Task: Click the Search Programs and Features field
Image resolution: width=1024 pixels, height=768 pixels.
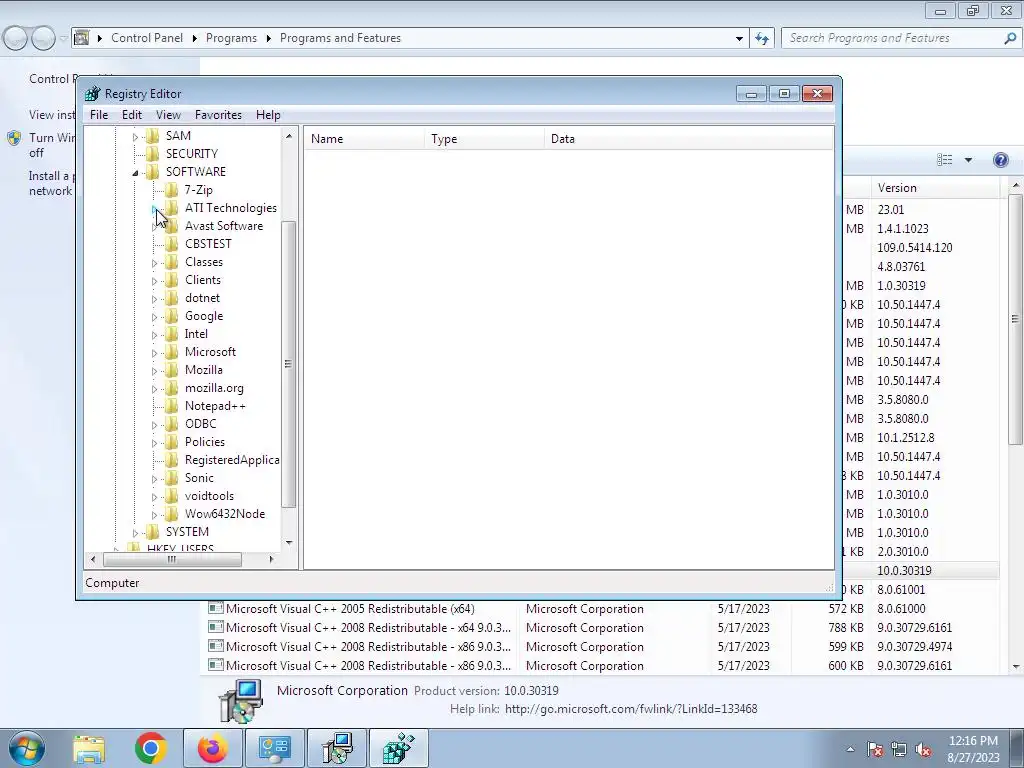Action: (x=894, y=39)
